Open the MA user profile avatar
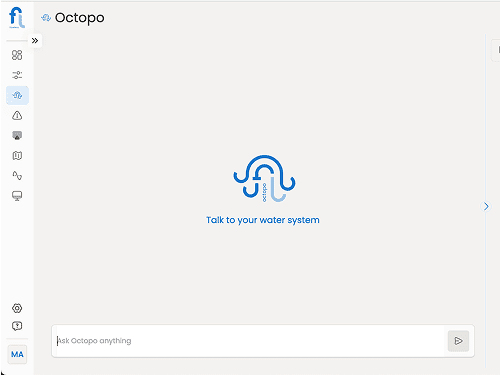Screen dimensions: 500x375 click(x=17, y=354)
